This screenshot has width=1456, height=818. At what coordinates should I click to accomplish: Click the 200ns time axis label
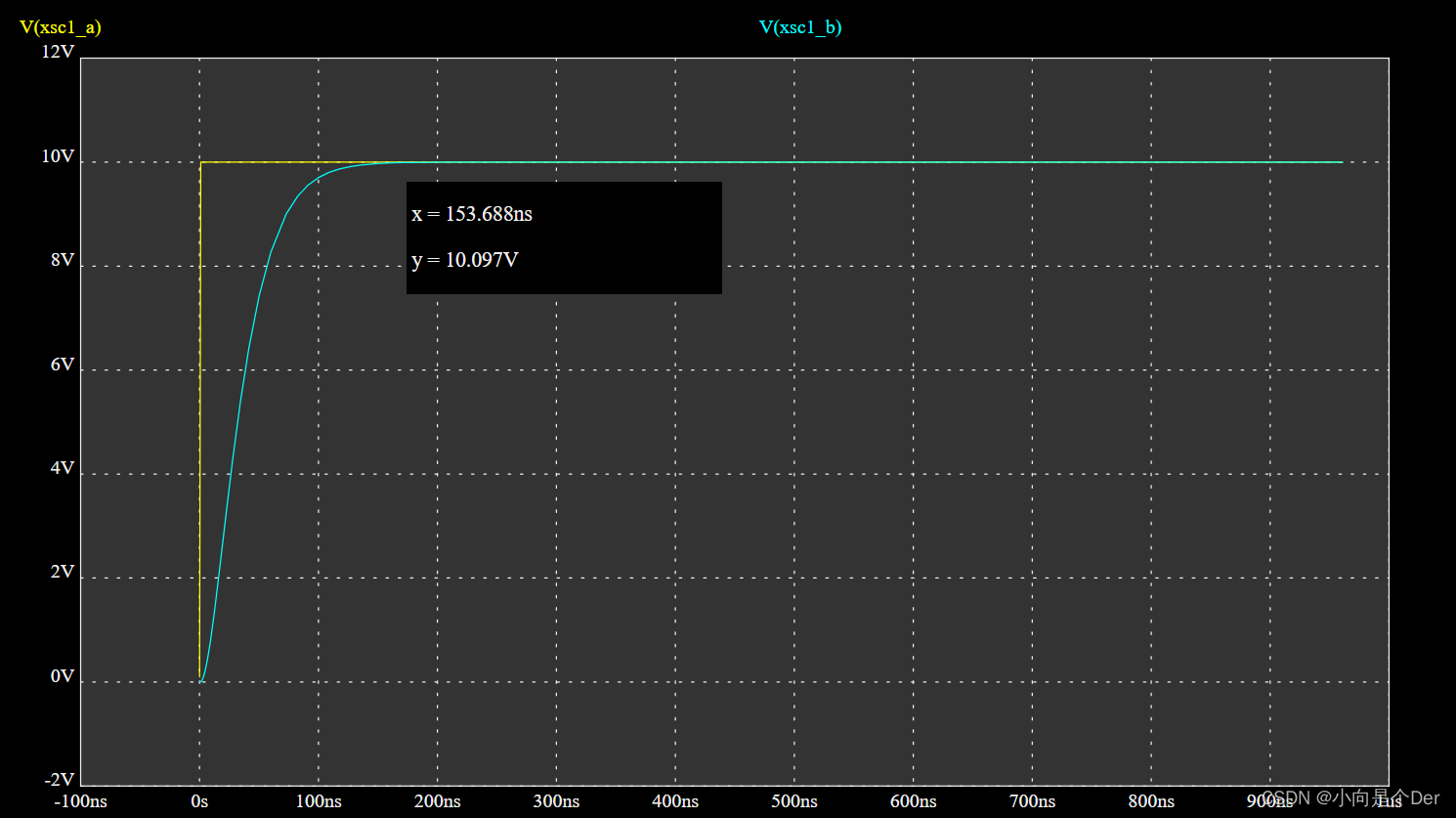coord(438,801)
